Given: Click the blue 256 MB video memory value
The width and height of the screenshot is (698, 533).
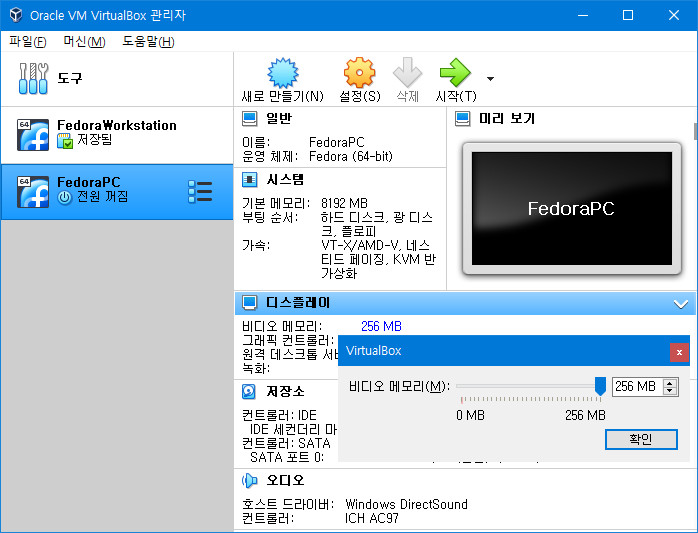Looking at the screenshot, I should tap(381, 326).
